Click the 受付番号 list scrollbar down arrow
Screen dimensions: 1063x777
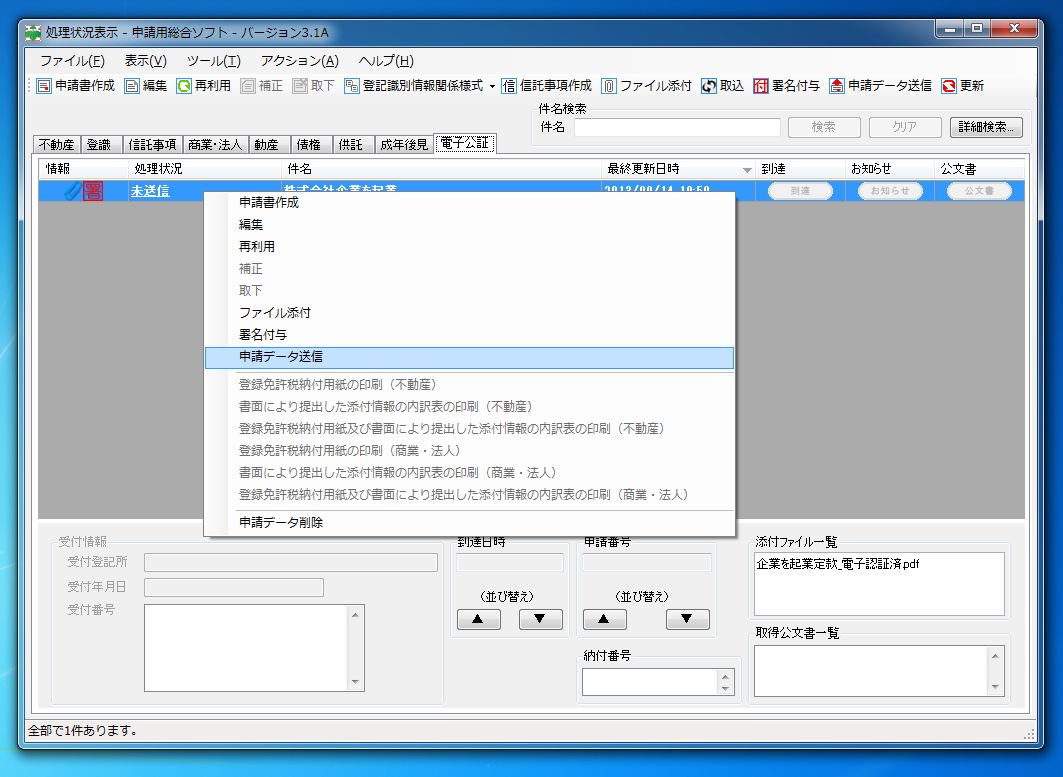click(355, 682)
